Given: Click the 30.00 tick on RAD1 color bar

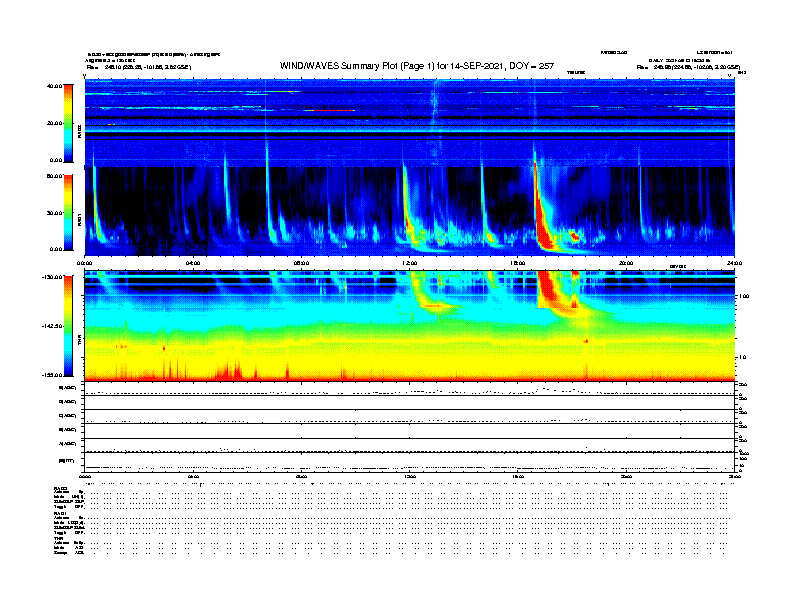Looking at the screenshot, I should 54,213.
